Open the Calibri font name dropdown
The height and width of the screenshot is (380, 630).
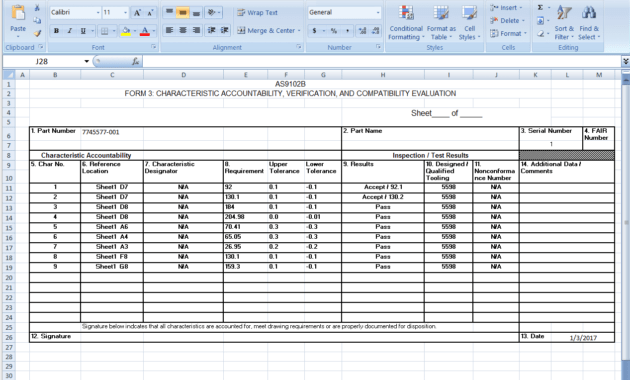click(x=98, y=13)
